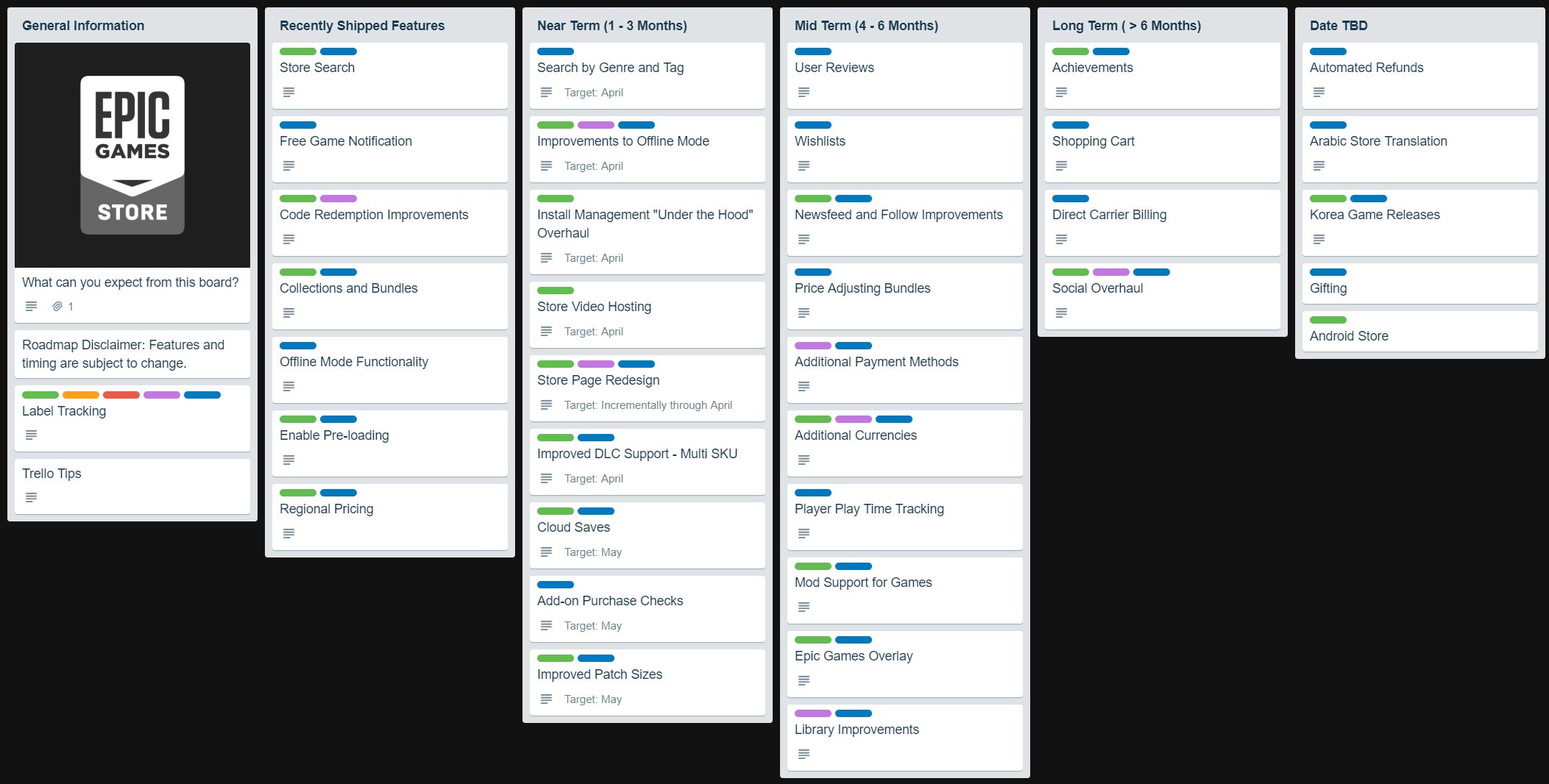Viewport: 1549px width, 784px height.
Task: Click the description icon on the Library Improvements card
Action: click(x=804, y=754)
